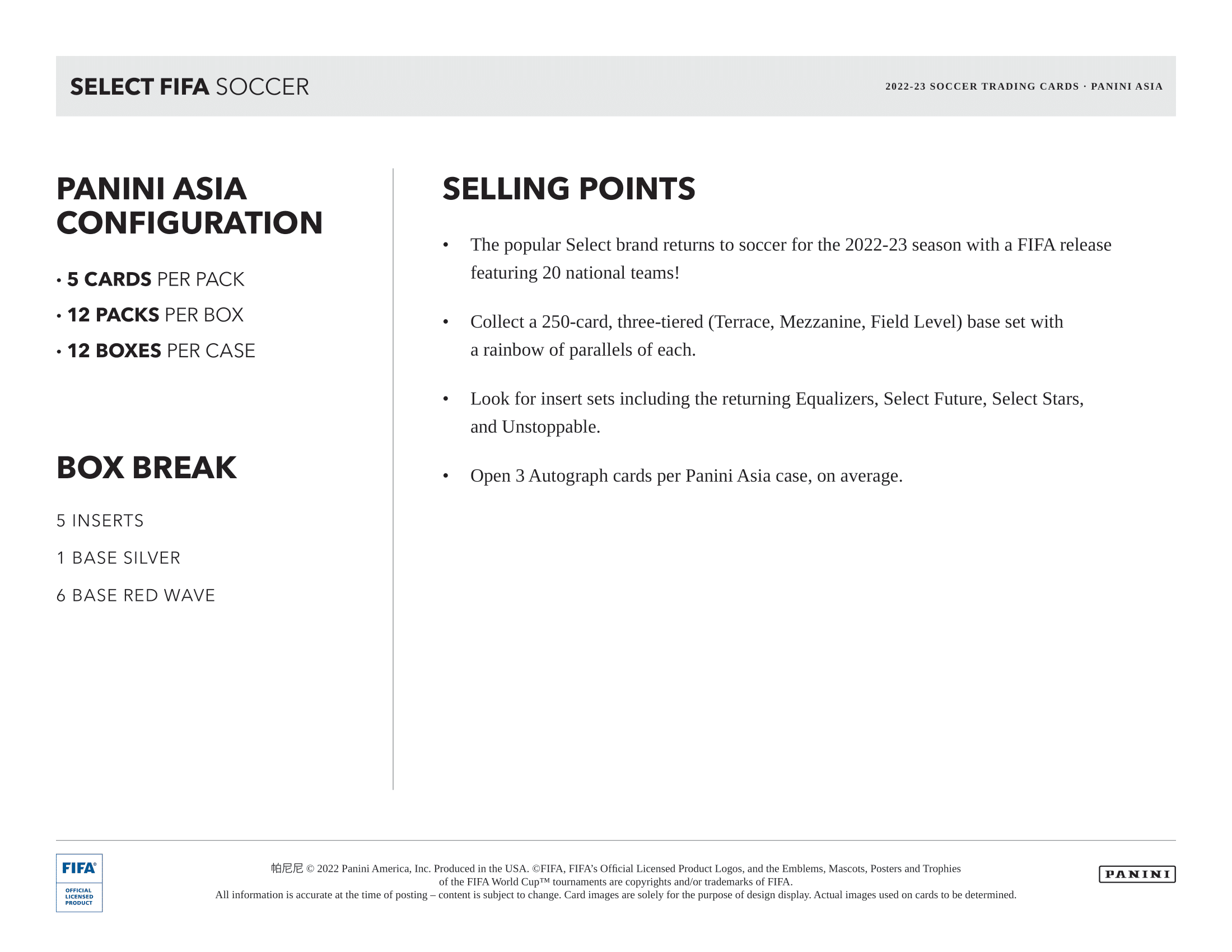The width and height of the screenshot is (1232, 952).
Task: Click the FIFA World Cup trademark line
Action: coord(616,881)
